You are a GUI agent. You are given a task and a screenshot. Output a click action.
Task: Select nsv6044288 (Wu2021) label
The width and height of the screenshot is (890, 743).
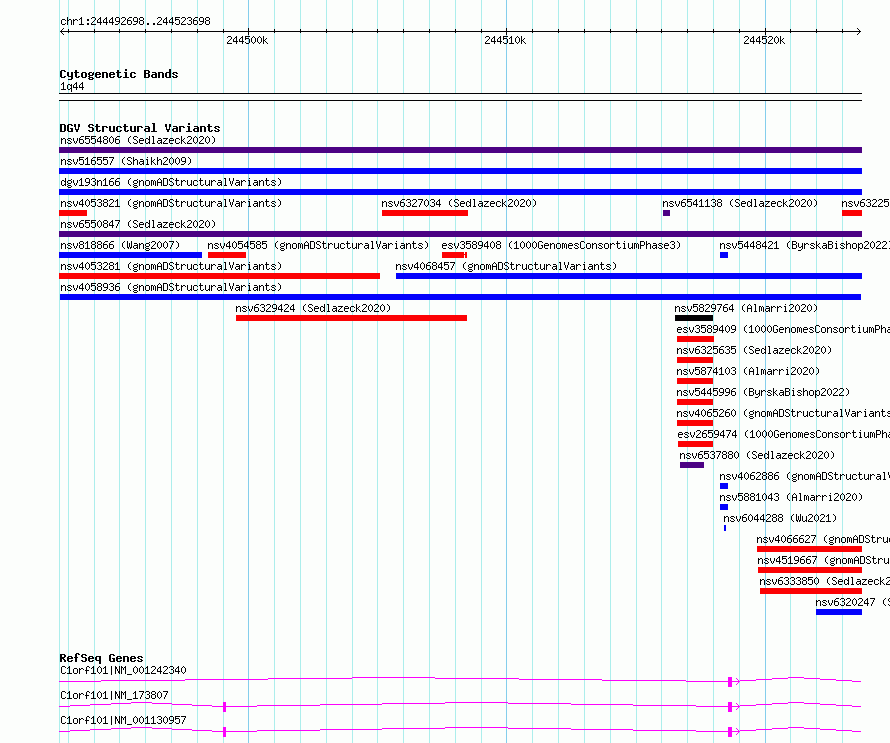780,518
